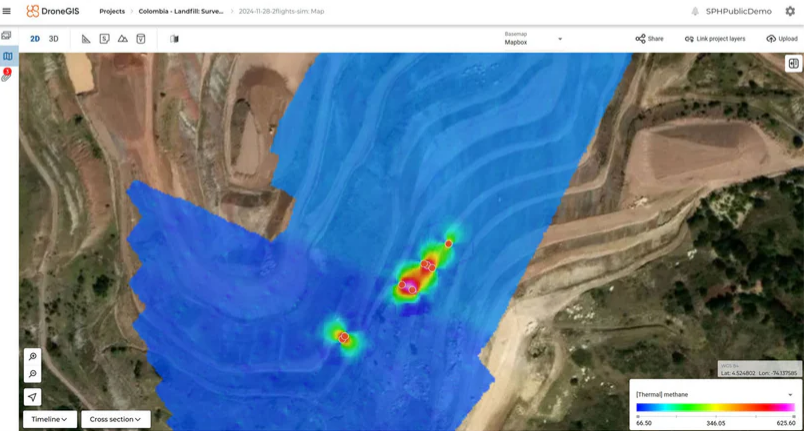Toggle the side panel at map corner

pos(793,63)
